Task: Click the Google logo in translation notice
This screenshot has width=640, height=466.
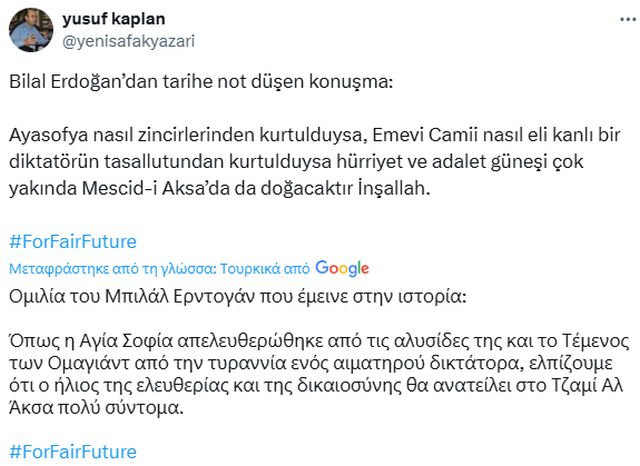Action: (x=342, y=268)
